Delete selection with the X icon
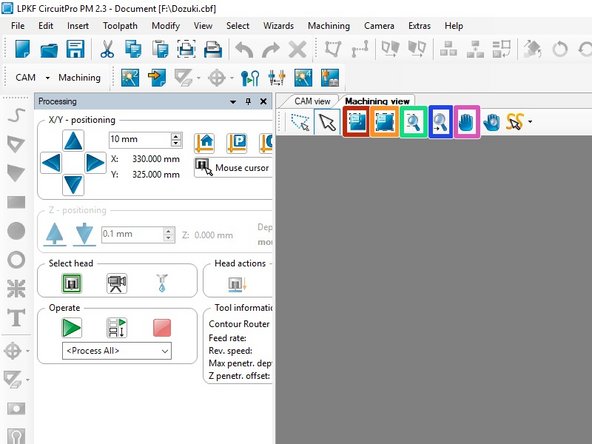This screenshot has height=444, width=592. point(298,49)
